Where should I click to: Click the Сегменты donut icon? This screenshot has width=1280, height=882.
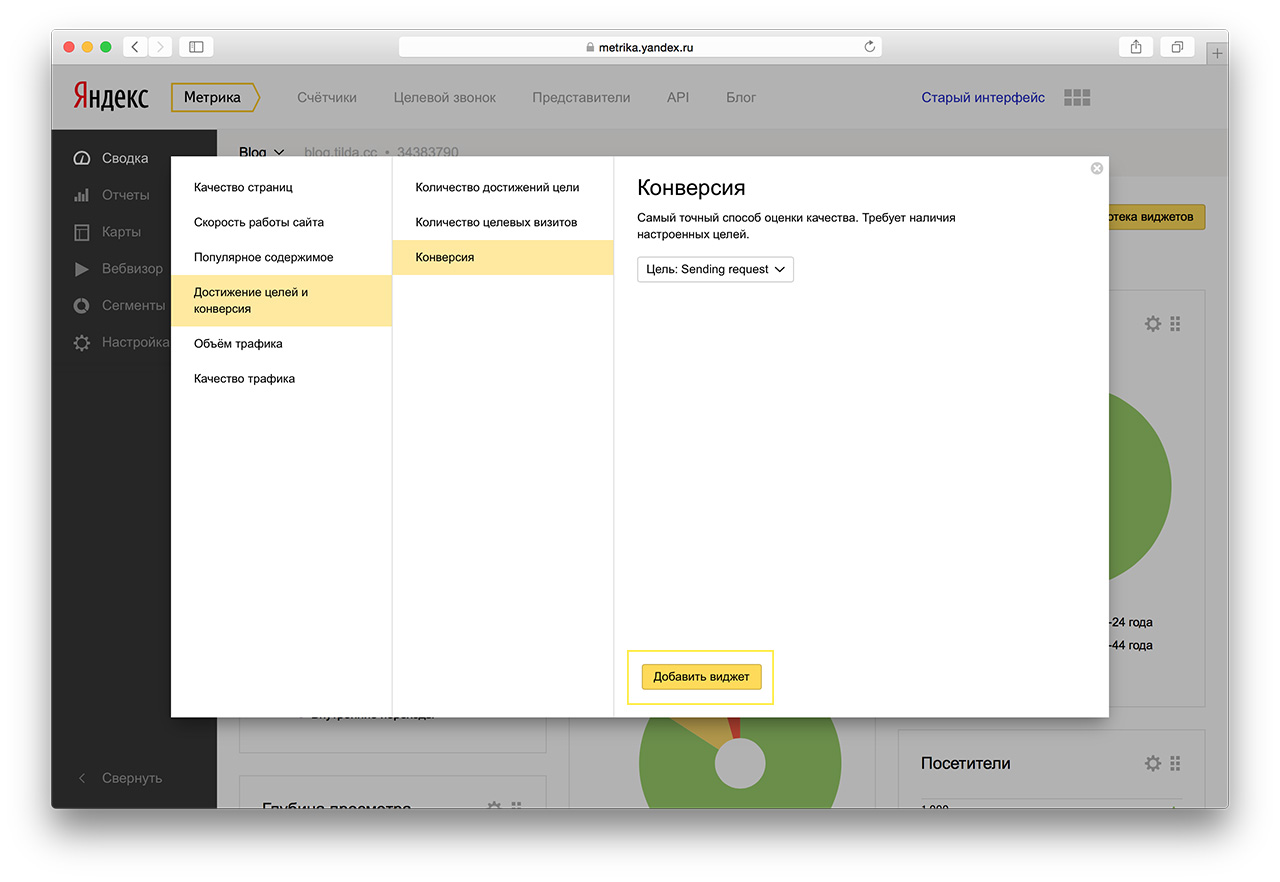[x=82, y=305]
